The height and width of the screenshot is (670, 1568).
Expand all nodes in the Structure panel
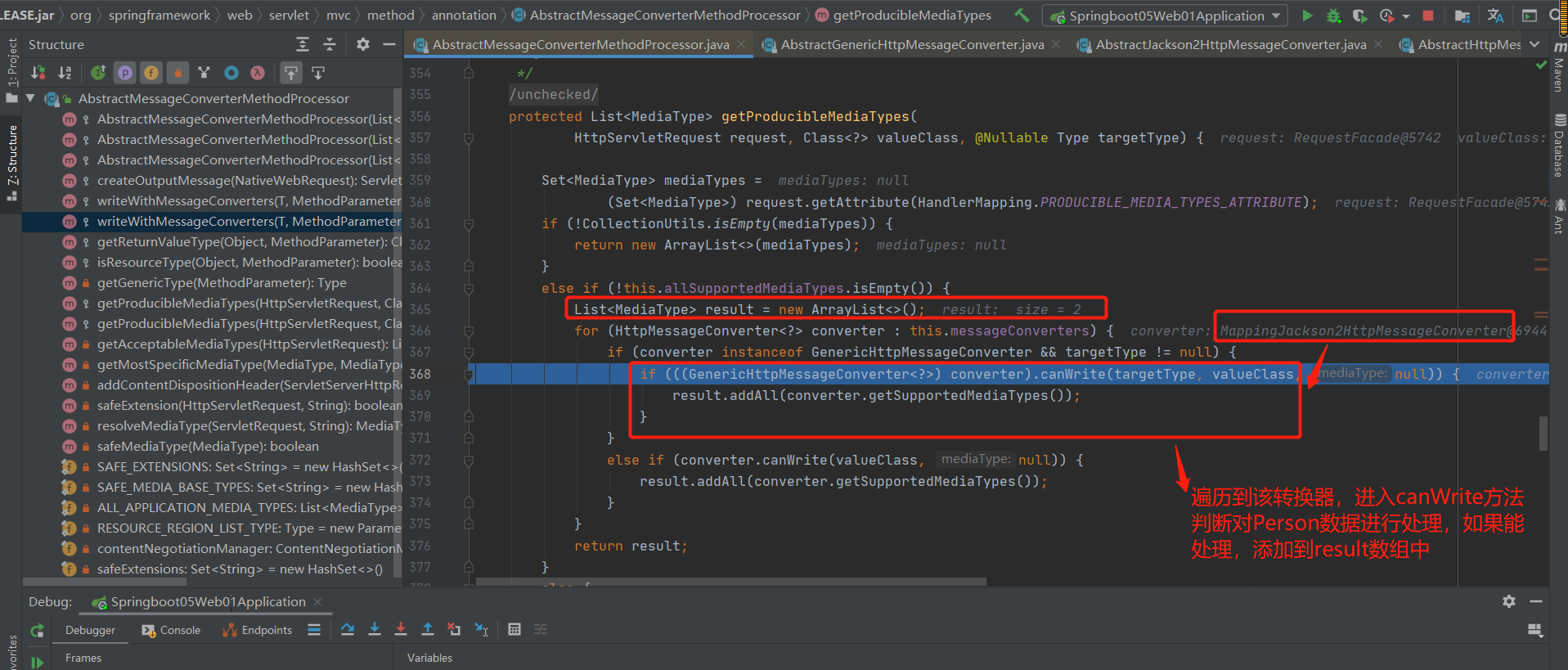click(303, 44)
